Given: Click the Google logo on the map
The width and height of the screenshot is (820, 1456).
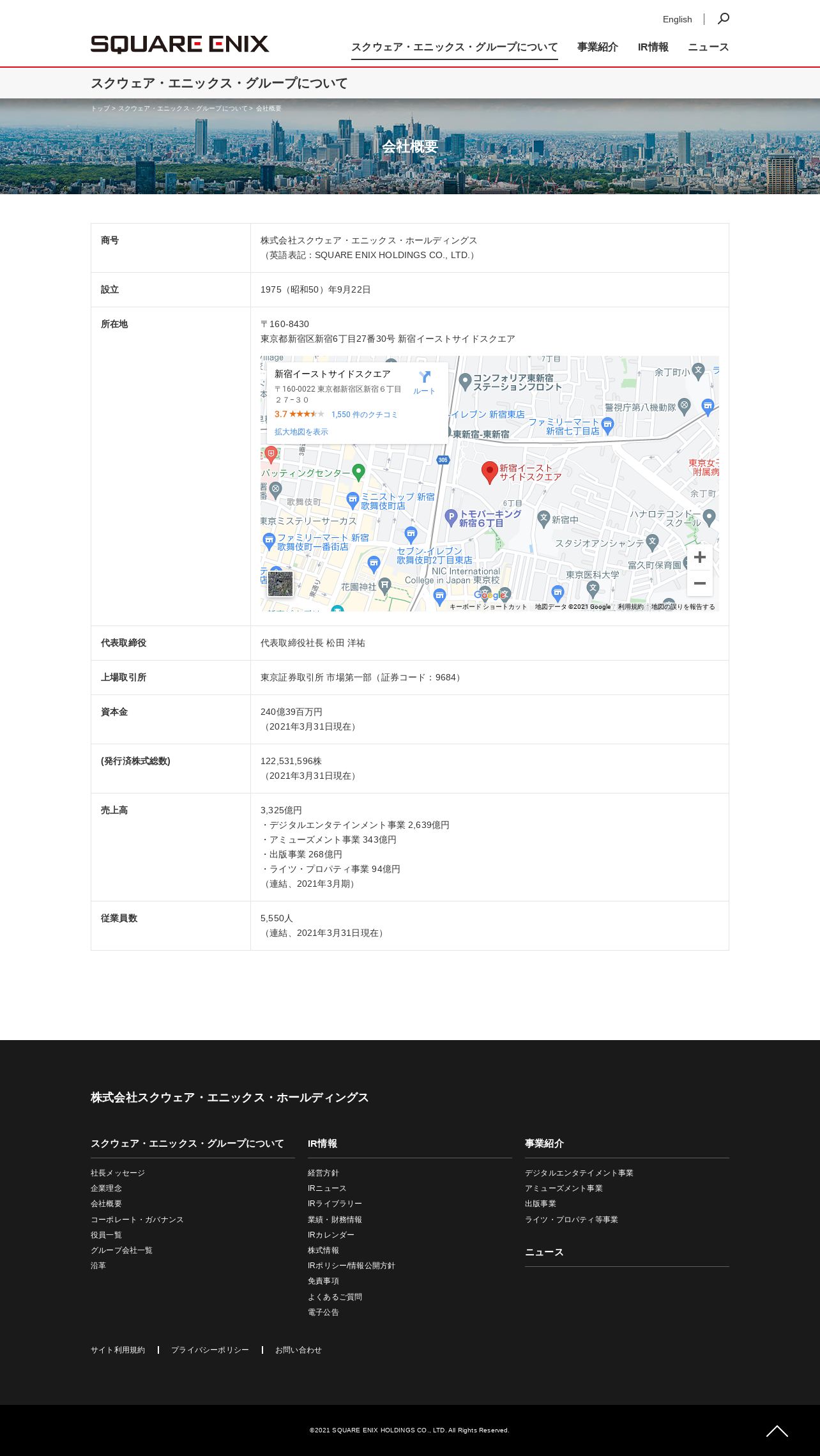Looking at the screenshot, I should [x=491, y=595].
